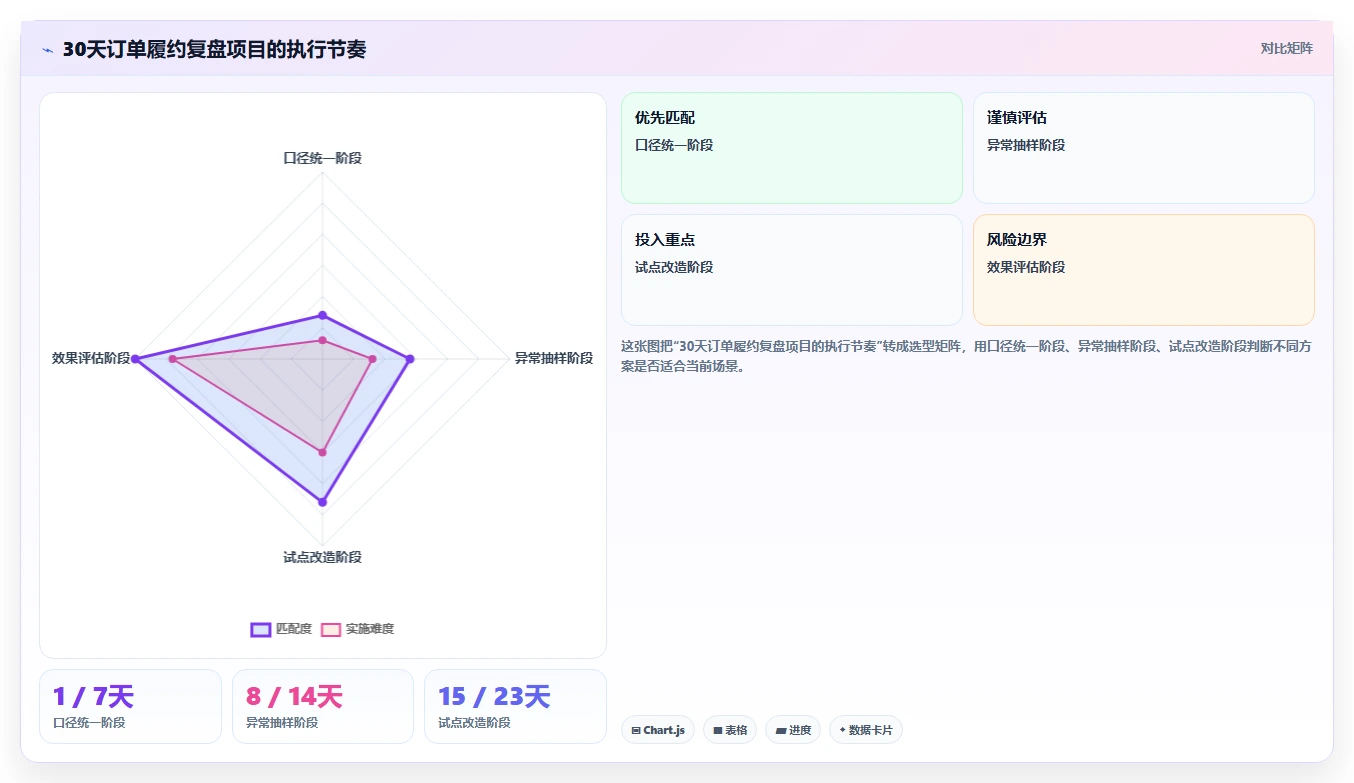This screenshot has height=783, width=1354.
Task: Toggle the 匹配度 legend item
Action: coord(281,629)
